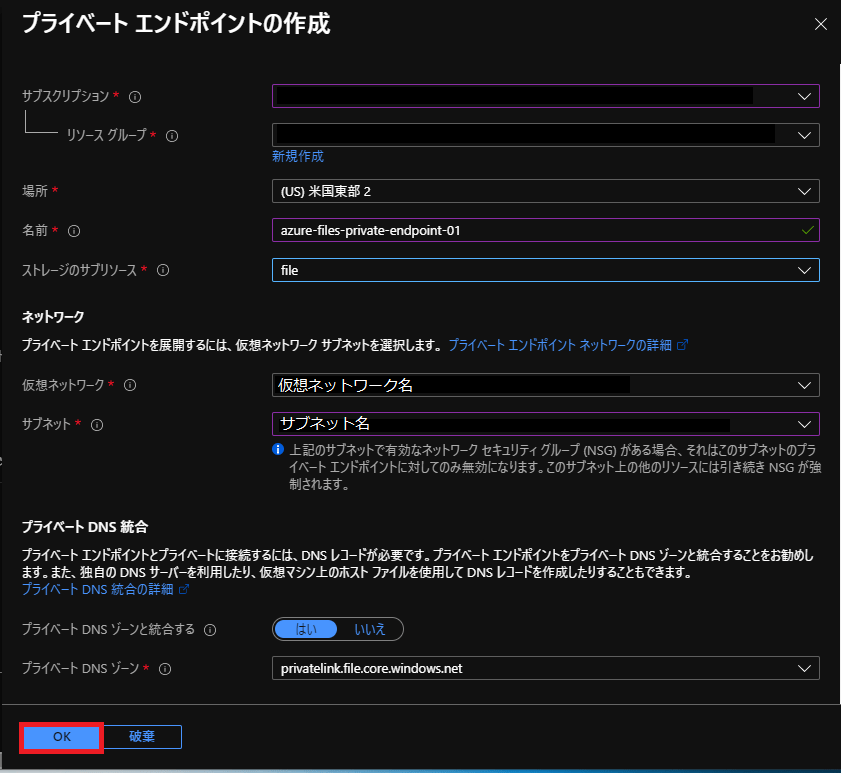
Task: Click info icon next to プライベート DNS ゾーンと統合する
Action: click(209, 630)
